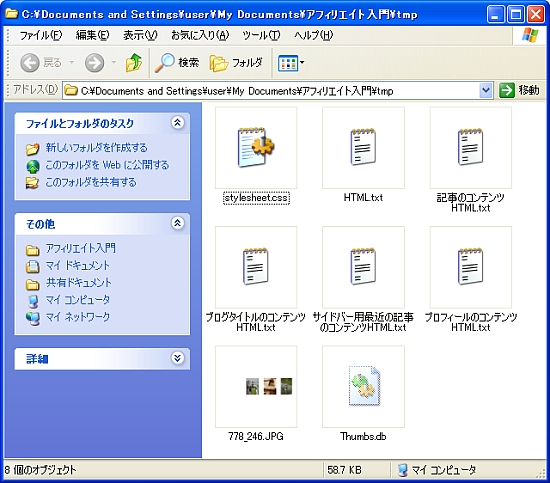550x483 pixels.
Task: Select プロフィールのコンテンツHTML.txt file icon
Action: (471, 267)
